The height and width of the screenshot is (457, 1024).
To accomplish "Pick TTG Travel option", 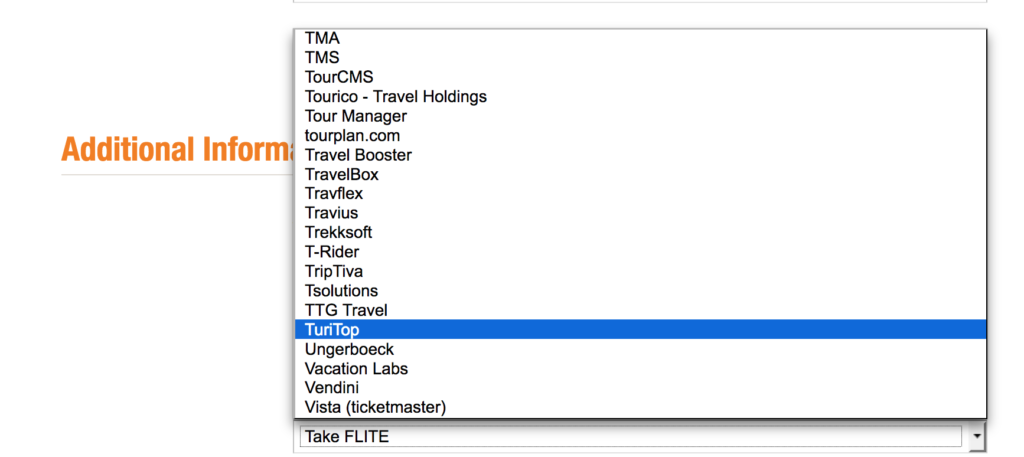I will point(346,310).
